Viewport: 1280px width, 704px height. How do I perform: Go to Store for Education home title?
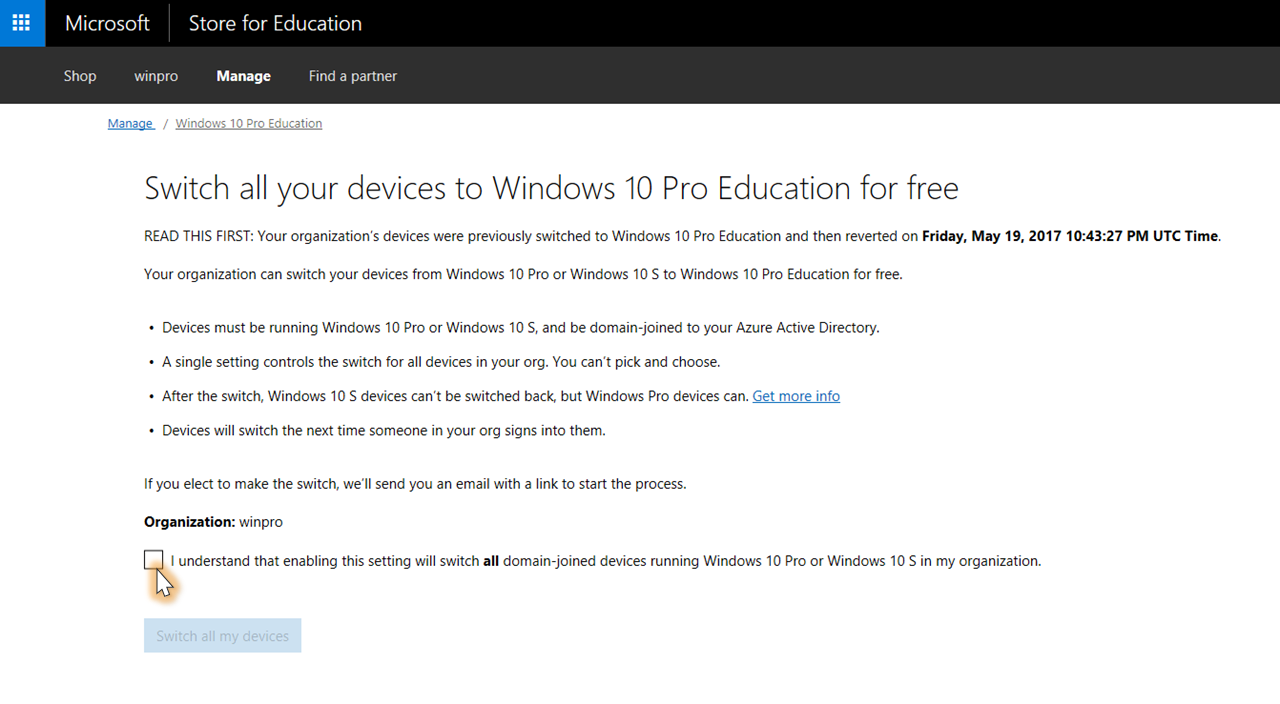pyautogui.click(x=275, y=23)
